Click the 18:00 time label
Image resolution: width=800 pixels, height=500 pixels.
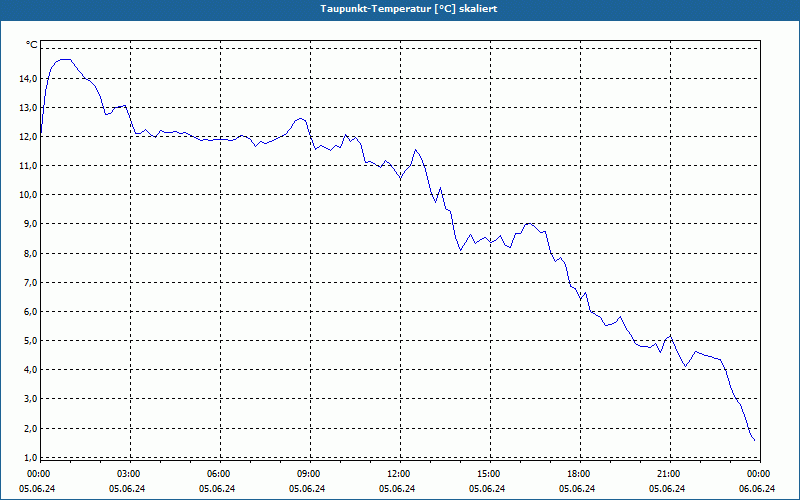[x=579, y=474]
